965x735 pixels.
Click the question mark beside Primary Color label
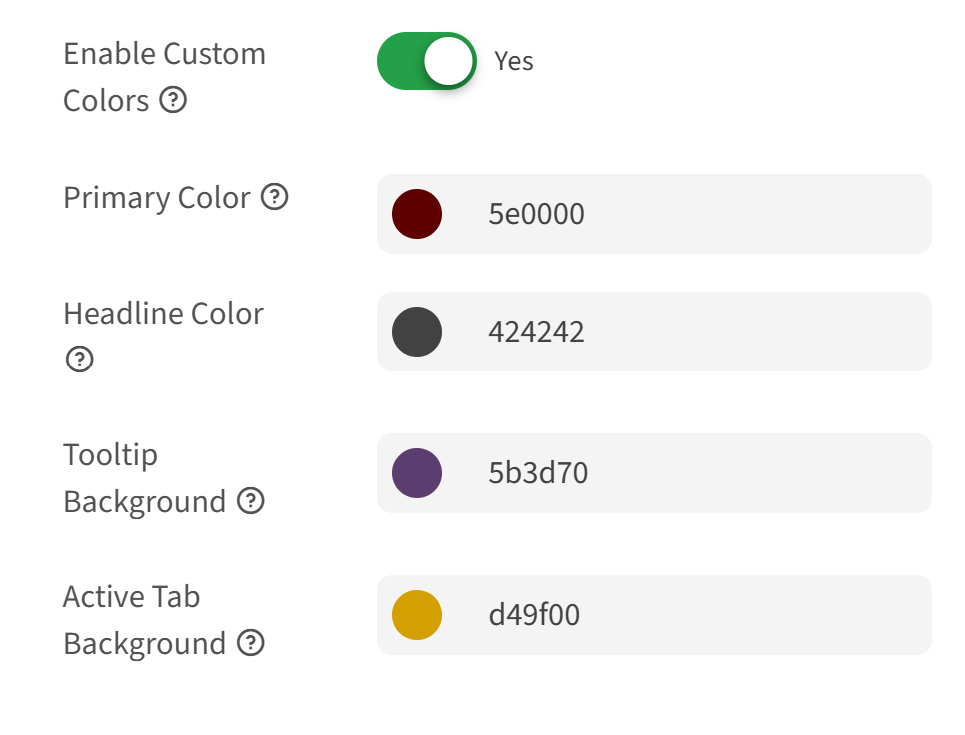pyautogui.click(x=277, y=197)
